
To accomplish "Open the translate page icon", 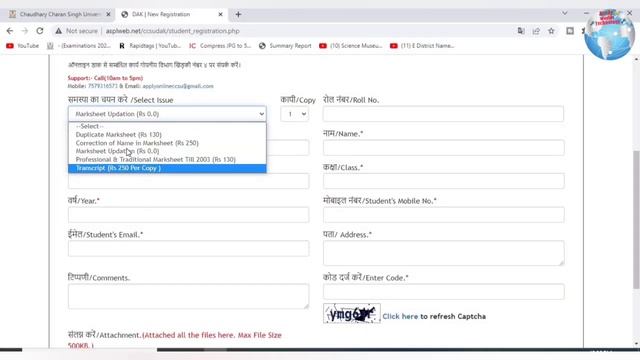I will [521, 31].
